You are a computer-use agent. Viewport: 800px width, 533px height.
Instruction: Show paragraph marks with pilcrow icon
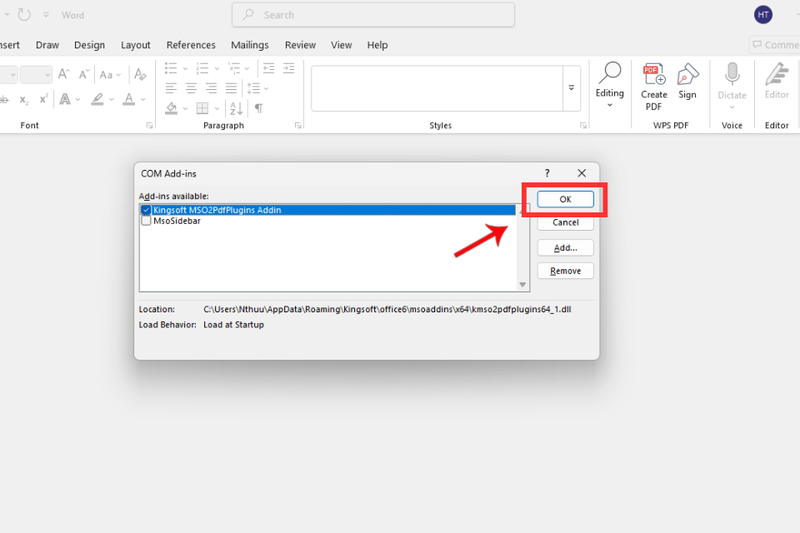[x=259, y=108]
